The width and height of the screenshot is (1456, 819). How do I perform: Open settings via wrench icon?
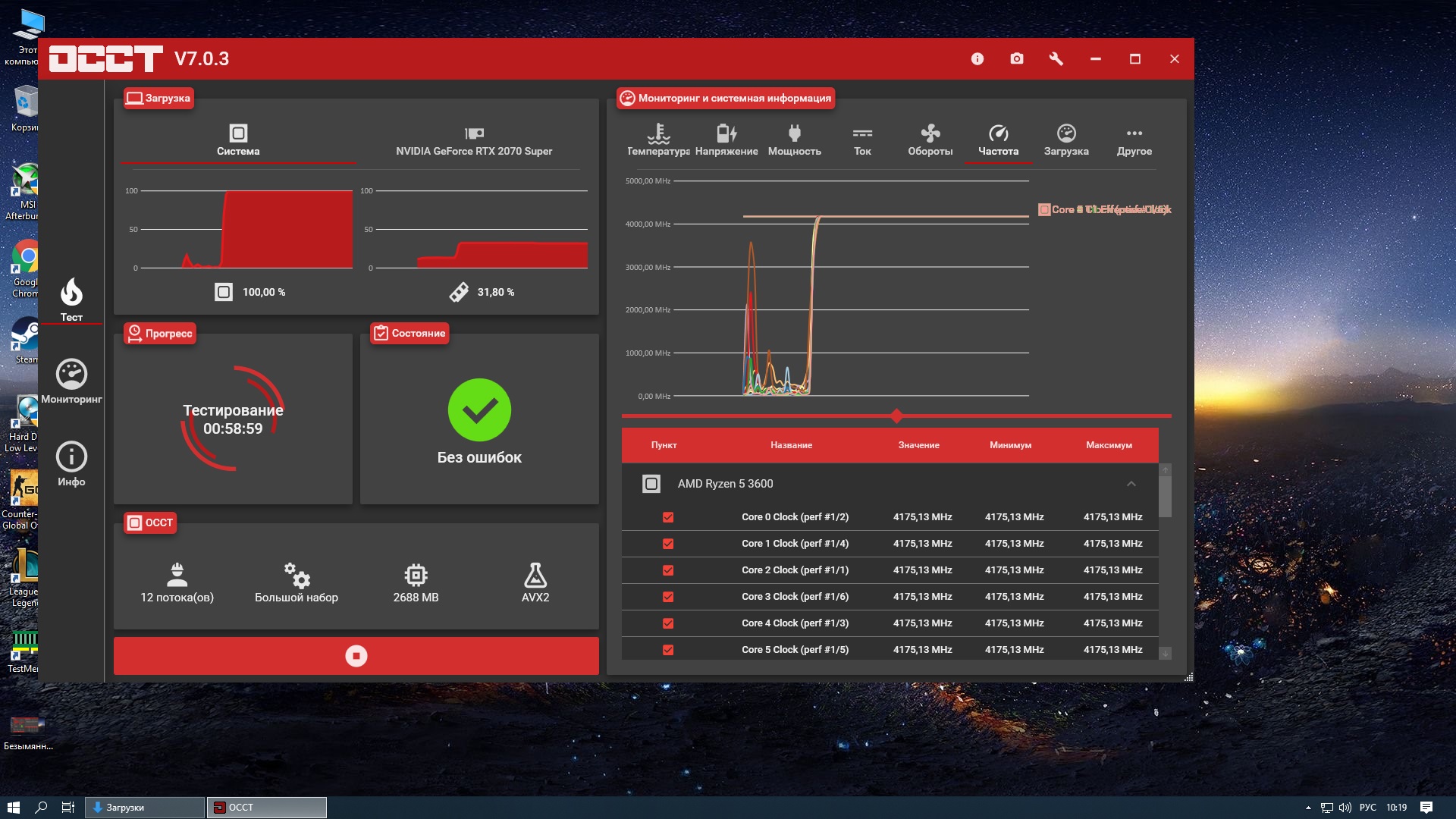coord(1056,59)
